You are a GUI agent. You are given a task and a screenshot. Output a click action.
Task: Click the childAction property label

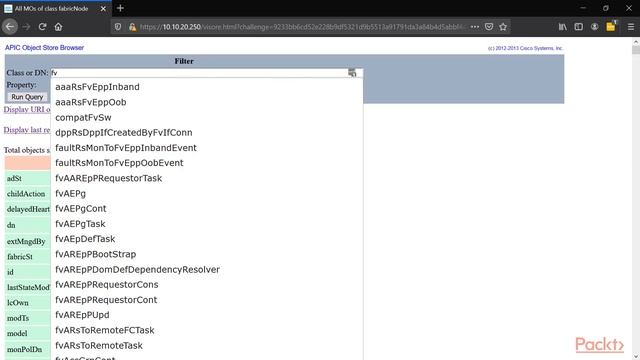pos(26,194)
